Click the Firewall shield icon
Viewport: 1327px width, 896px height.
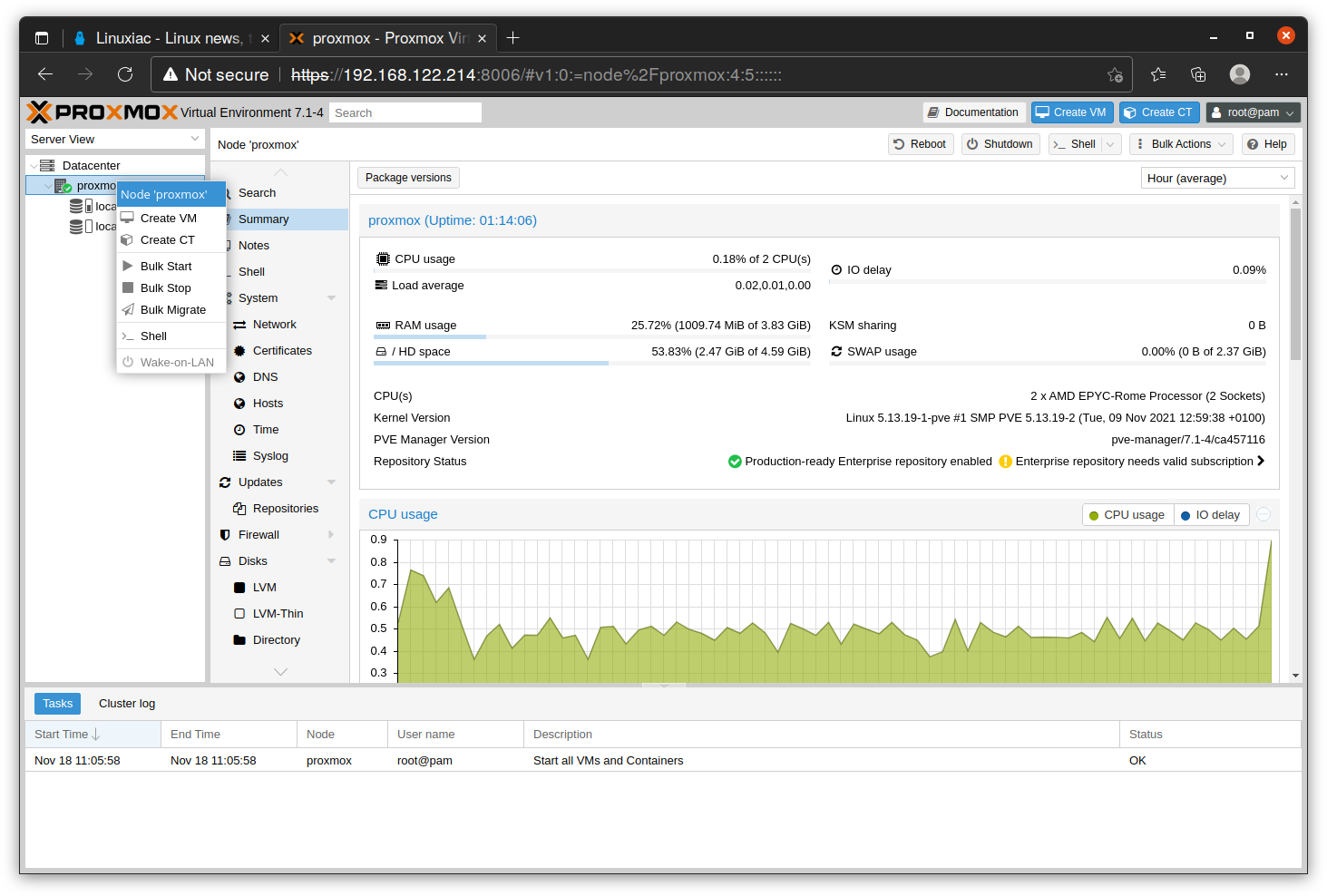coord(225,535)
